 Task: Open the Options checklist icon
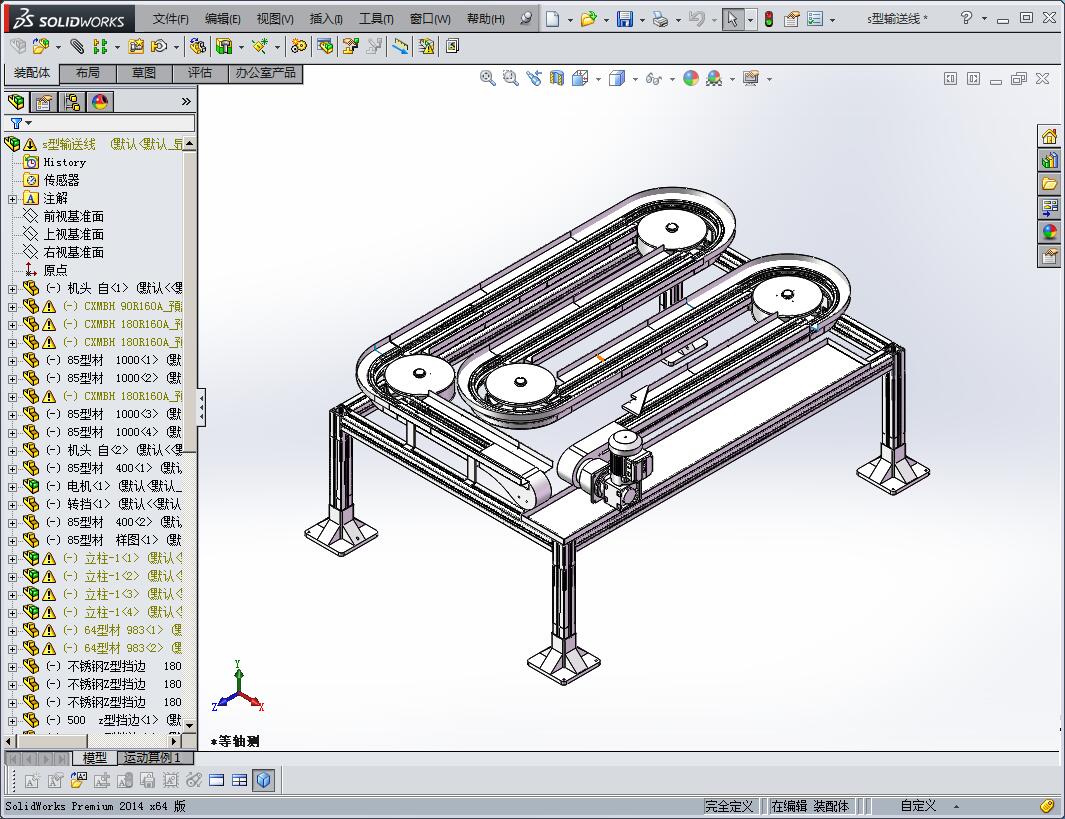coord(816,19)
